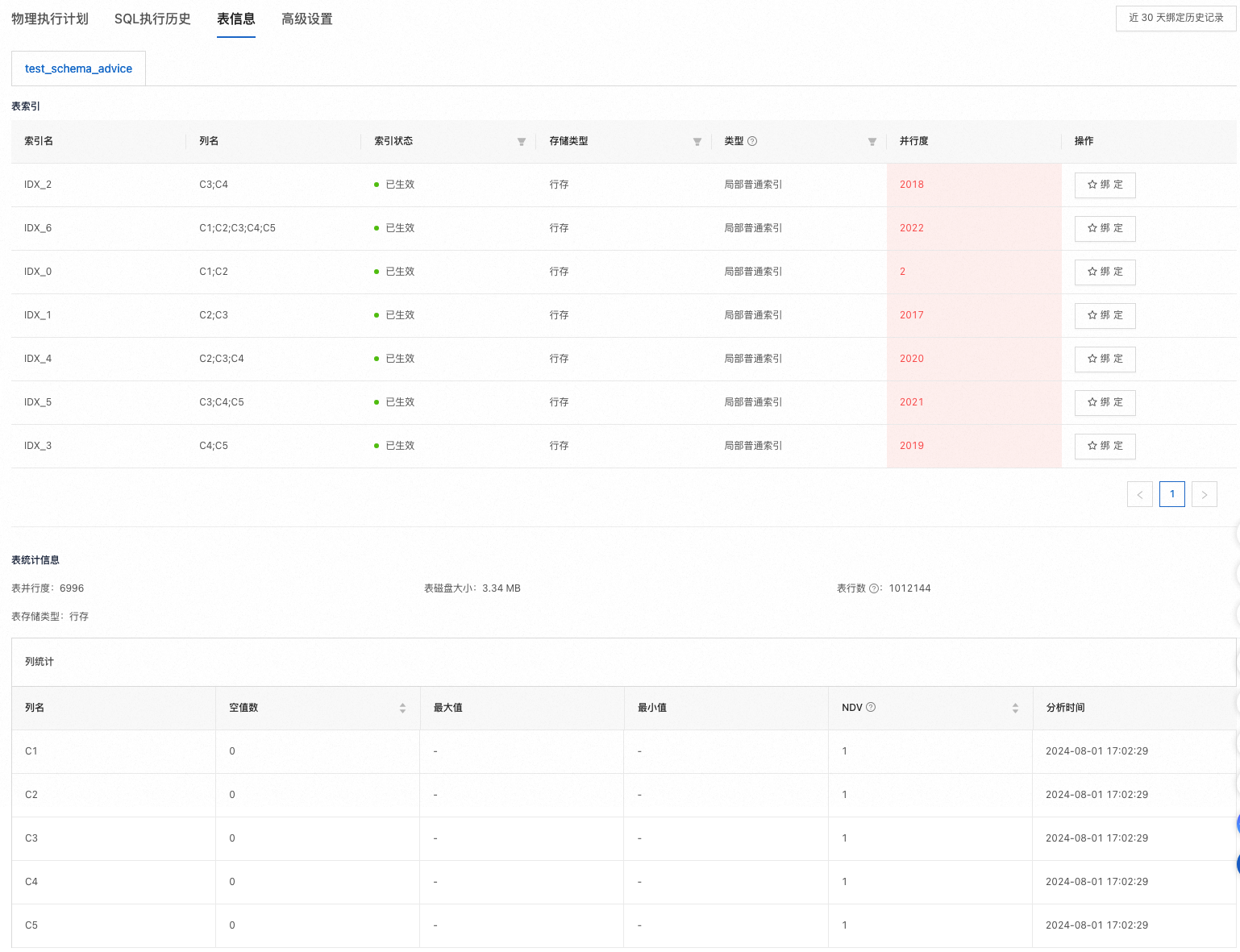Image resolution: width=1240 pixels, height=952 pixels.
Task: Click C4 in column statistics
Action: 31,882
